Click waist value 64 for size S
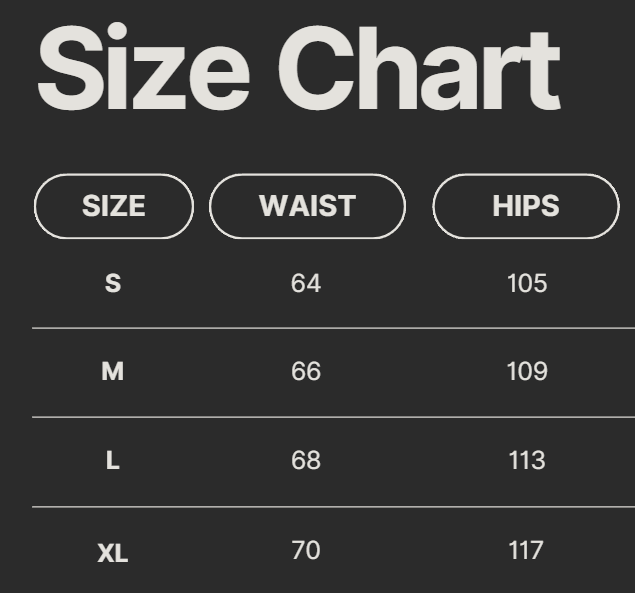Viewport: 635px width, 593px height. coord(306,284)
